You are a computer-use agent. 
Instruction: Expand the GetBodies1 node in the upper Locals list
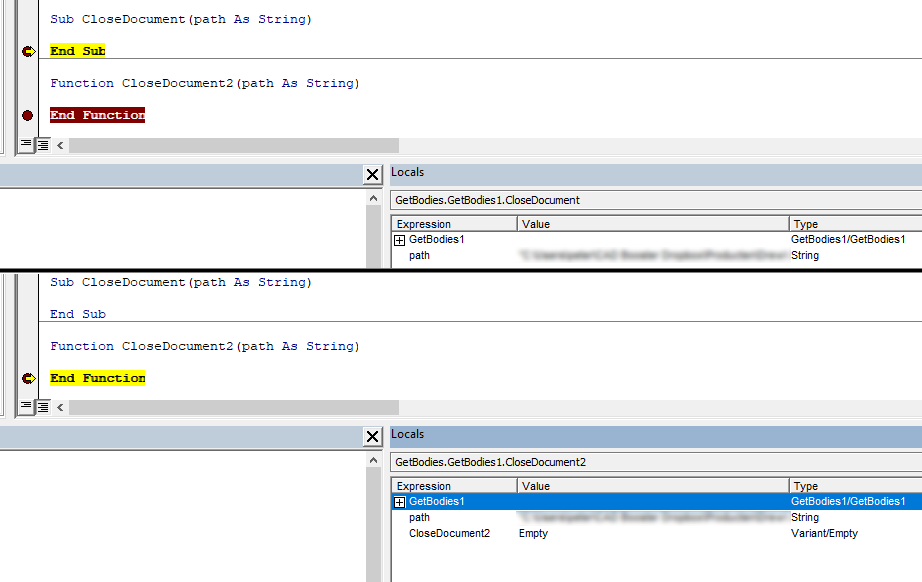(x=400, y=240)
